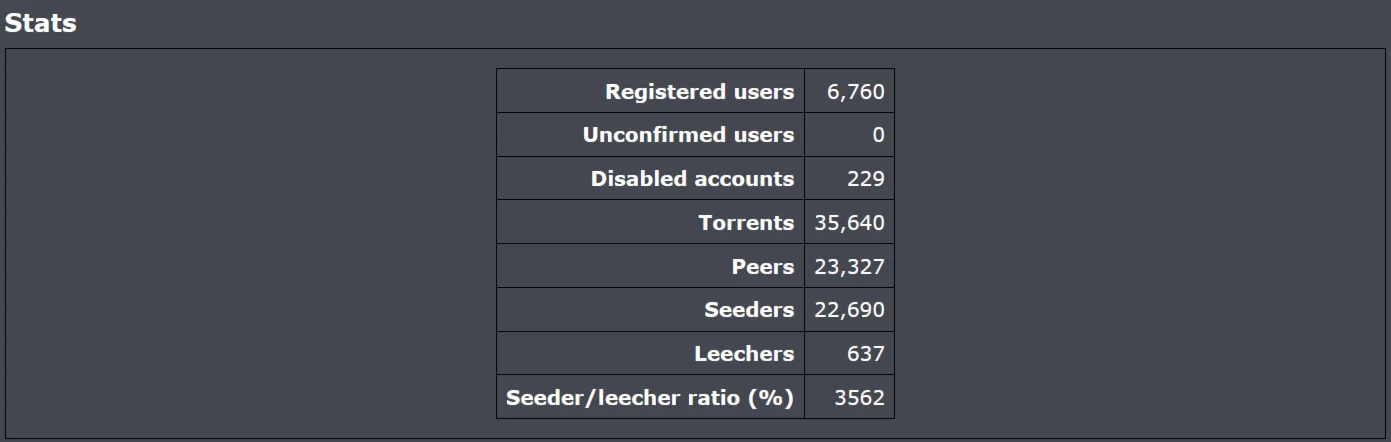Select the Leechers row label
This screenshot has height=442, width=1391.
744,354
